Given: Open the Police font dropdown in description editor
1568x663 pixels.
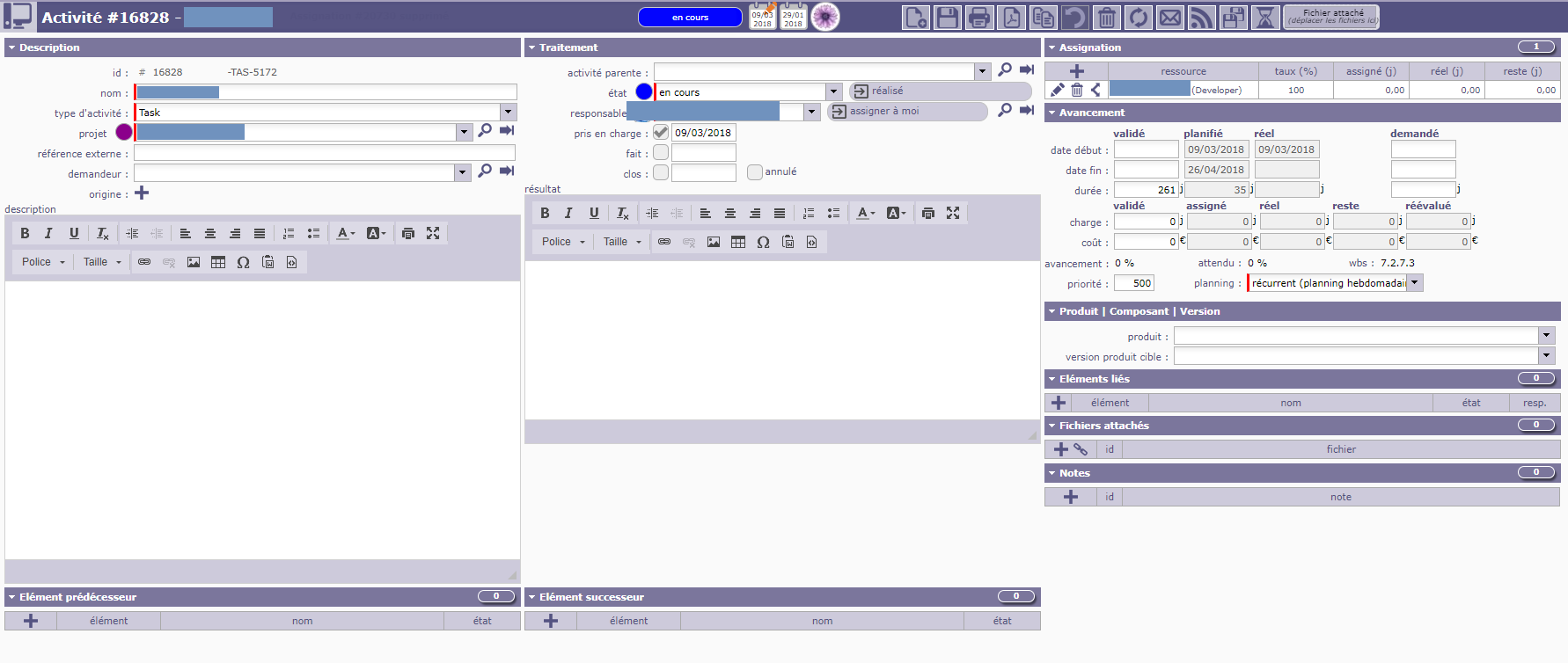Looking at the screenshot, I should point(43,262).
